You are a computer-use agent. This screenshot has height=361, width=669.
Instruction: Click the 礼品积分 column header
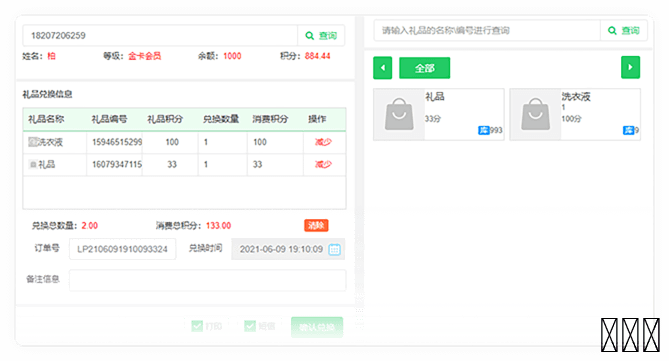(165, 119)
